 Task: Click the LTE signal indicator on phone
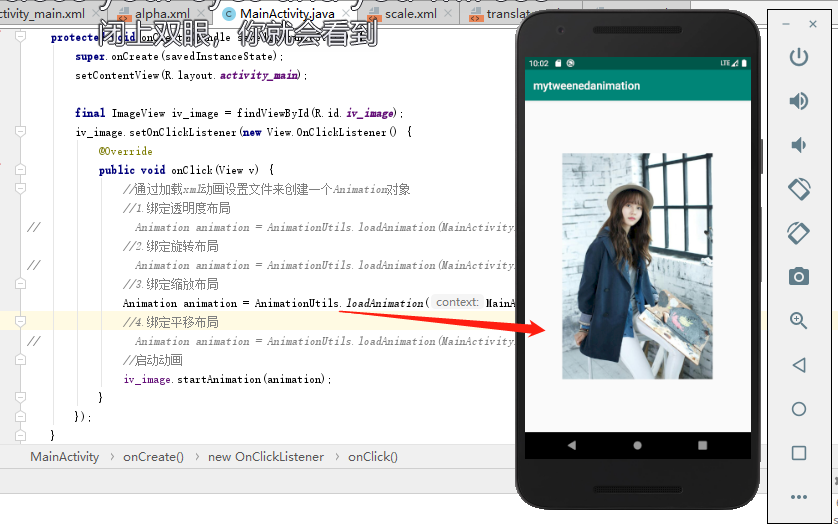[x=729, y=63]
